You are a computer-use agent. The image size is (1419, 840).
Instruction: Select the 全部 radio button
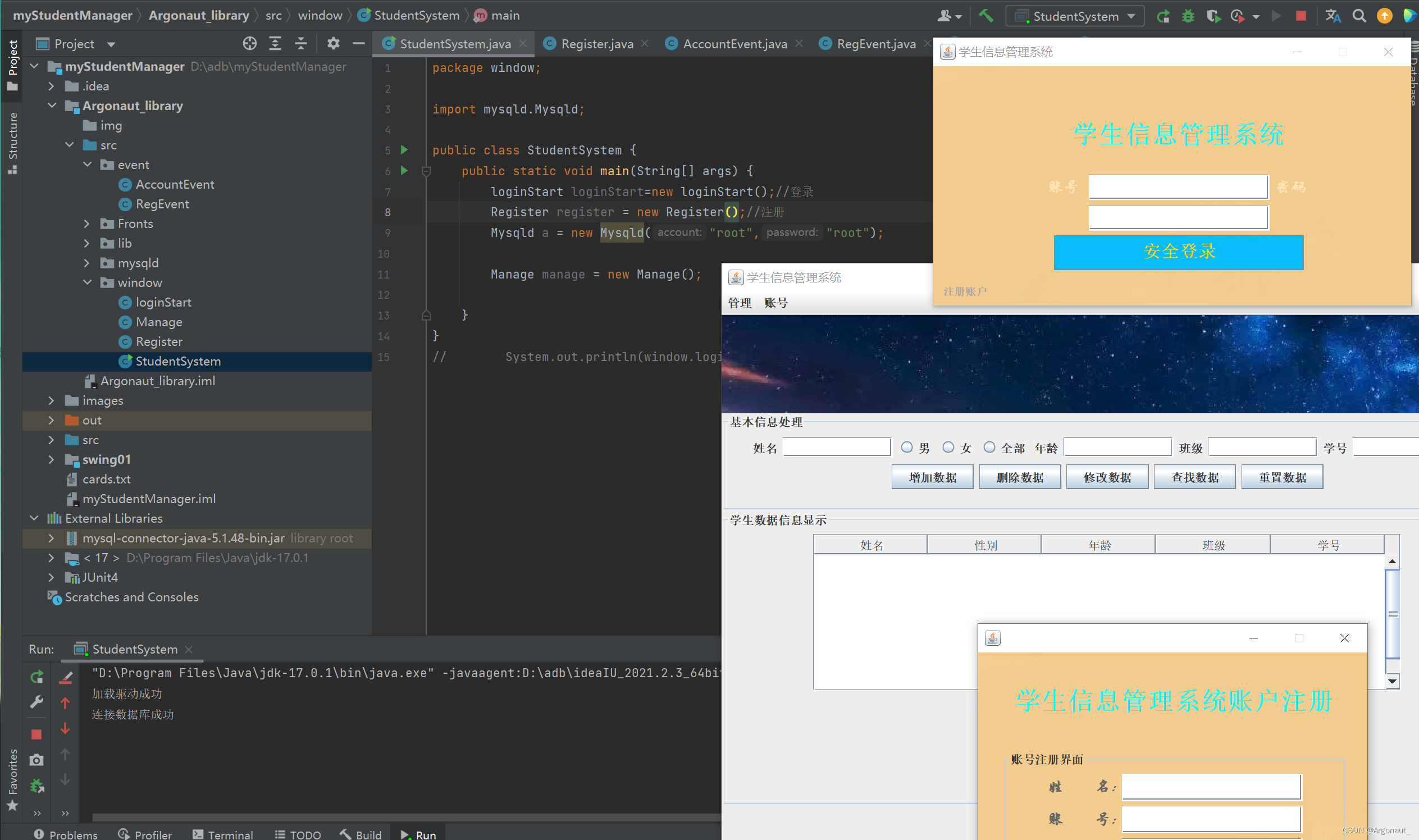click(x=989, y=448)
